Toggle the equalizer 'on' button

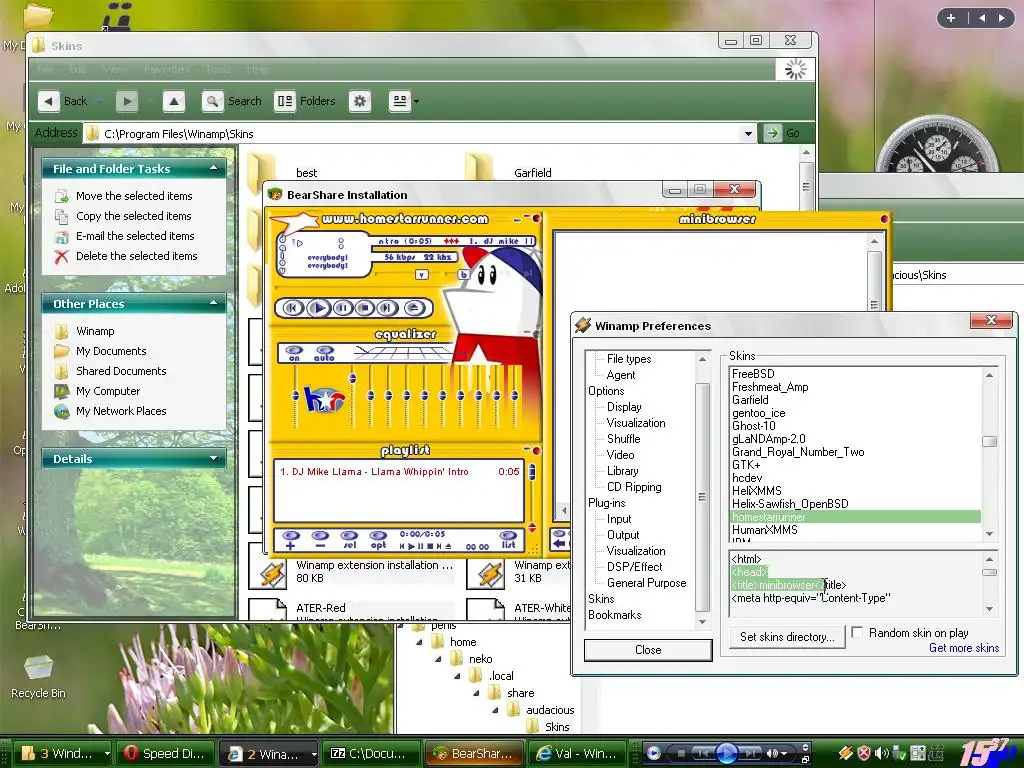coord(295,353)
